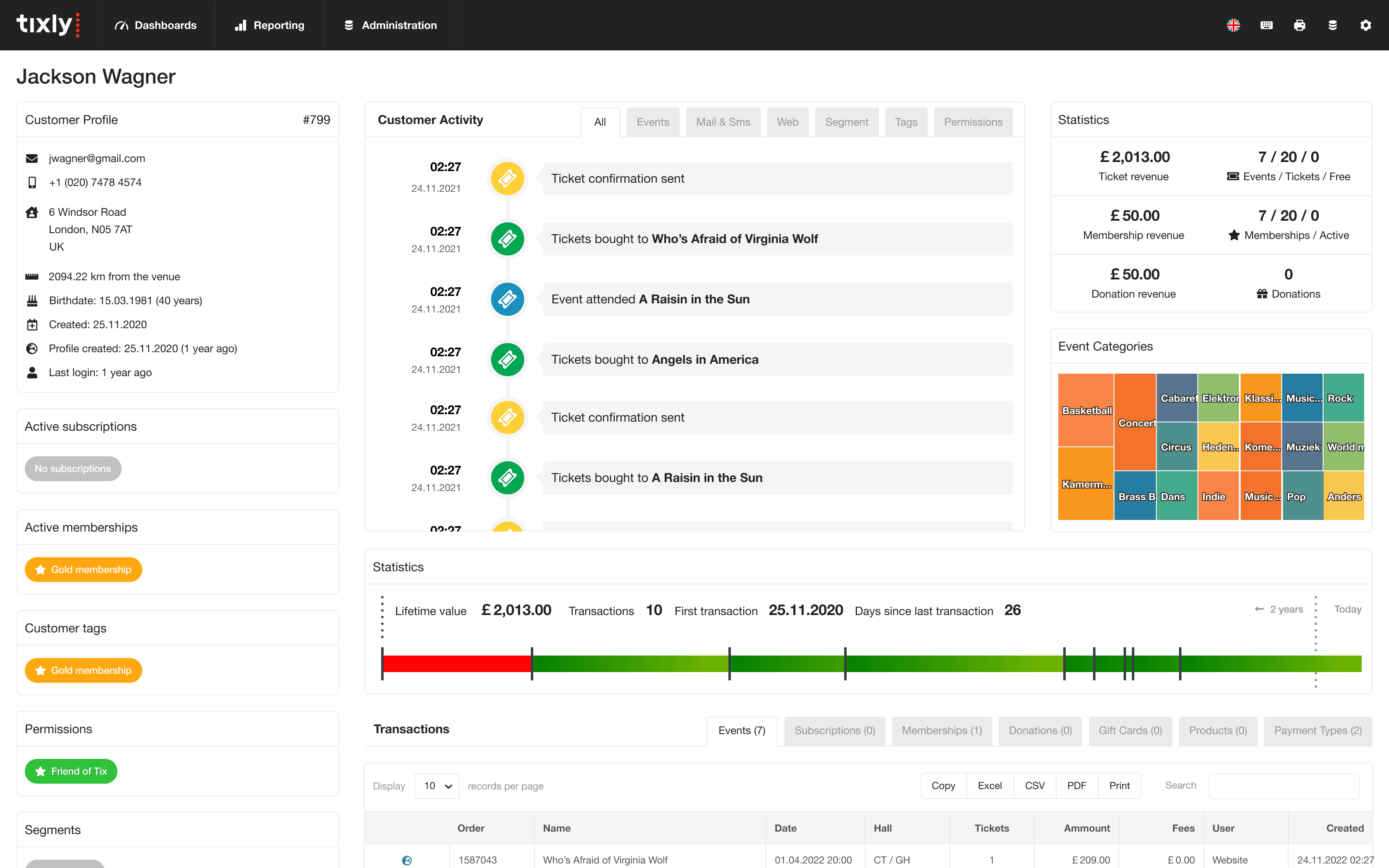This screenshot has width=1389, height=868.
Task: Click the keyboard icon in top bar
Action: [1266, 25]
